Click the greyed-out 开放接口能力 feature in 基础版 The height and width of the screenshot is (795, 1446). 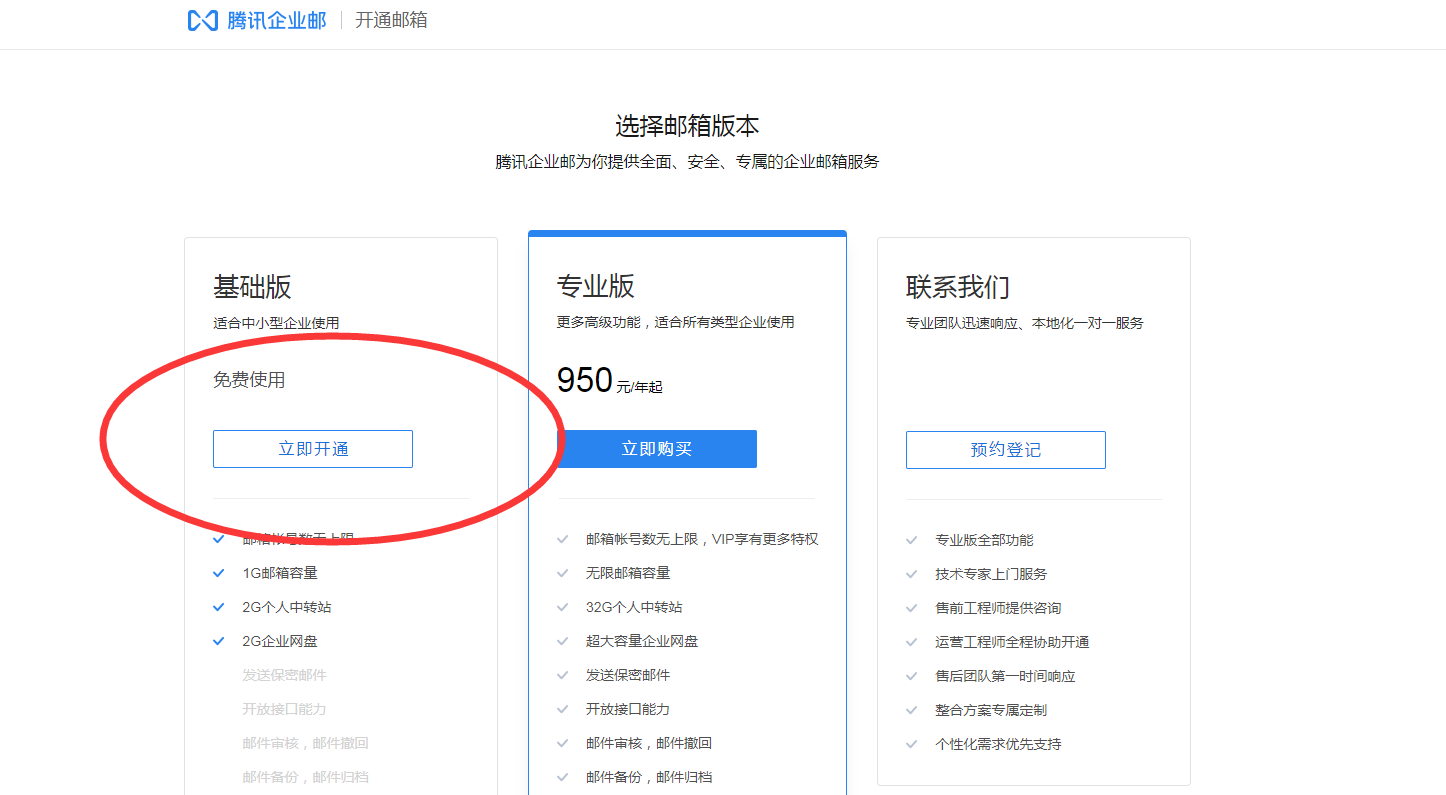coord(284,709)
